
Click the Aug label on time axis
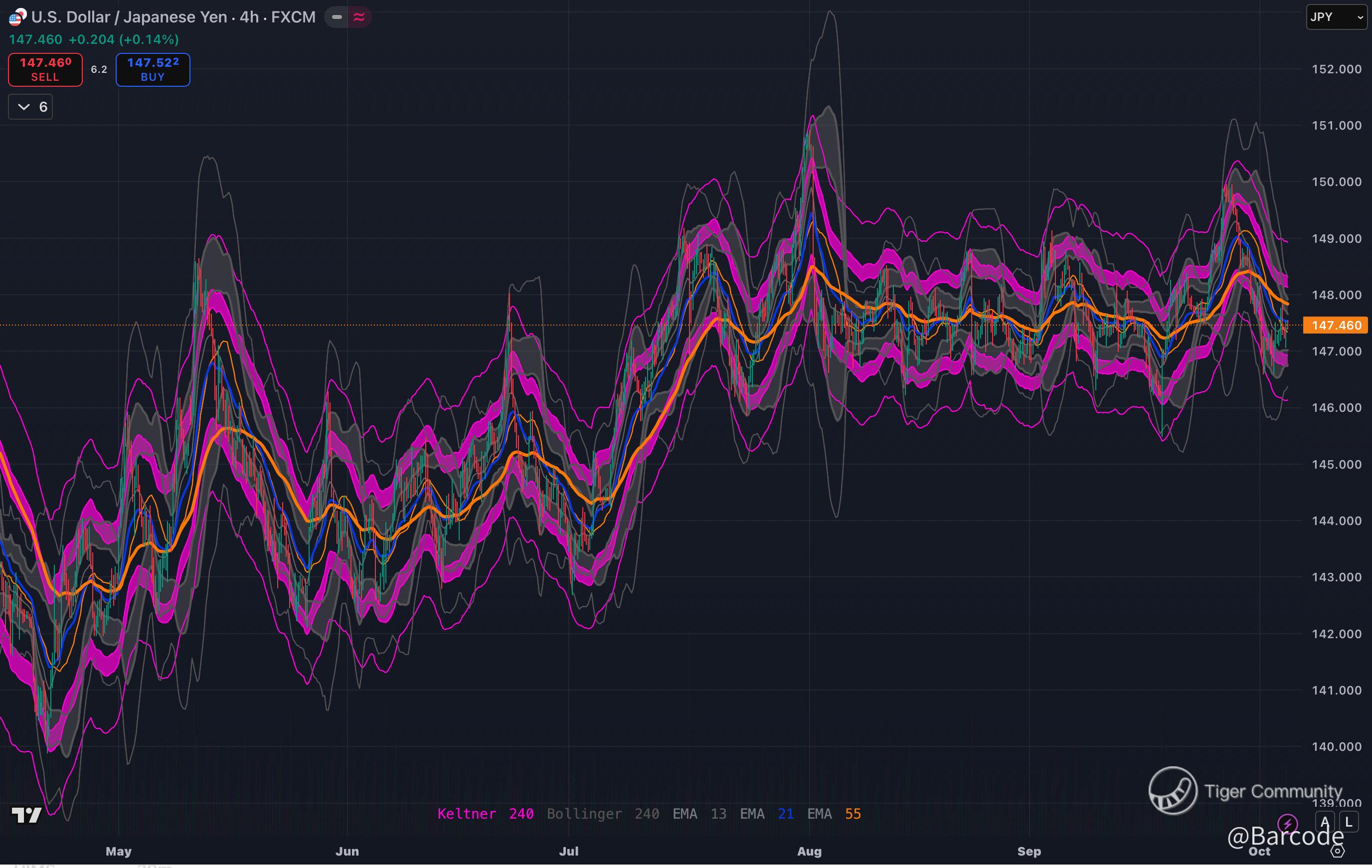pyautogui.click(x=809, y=851)
